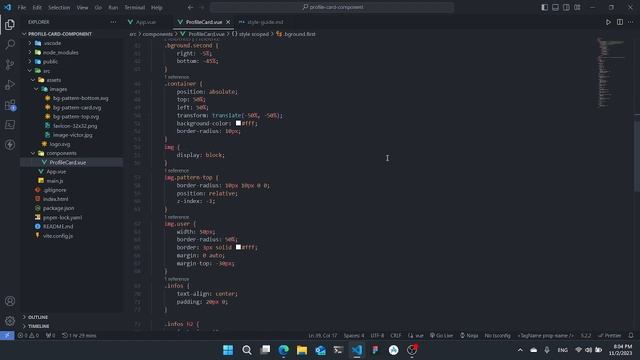Change line endings via CRLF indicator
The image size is (640, 360).
tap(396, 336)
